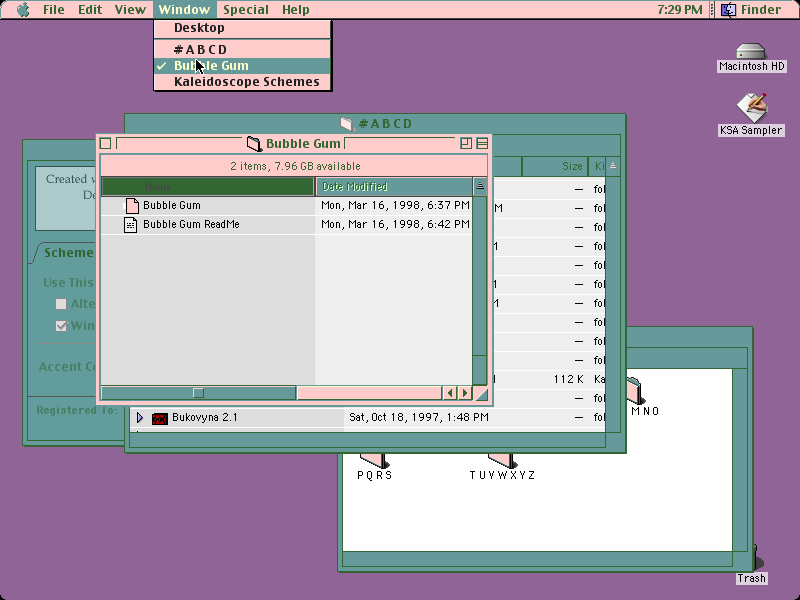Click the left scroll arrow in Bubble Gum window
The height and width of the screenshot is (600, 800).
[449, 393]
